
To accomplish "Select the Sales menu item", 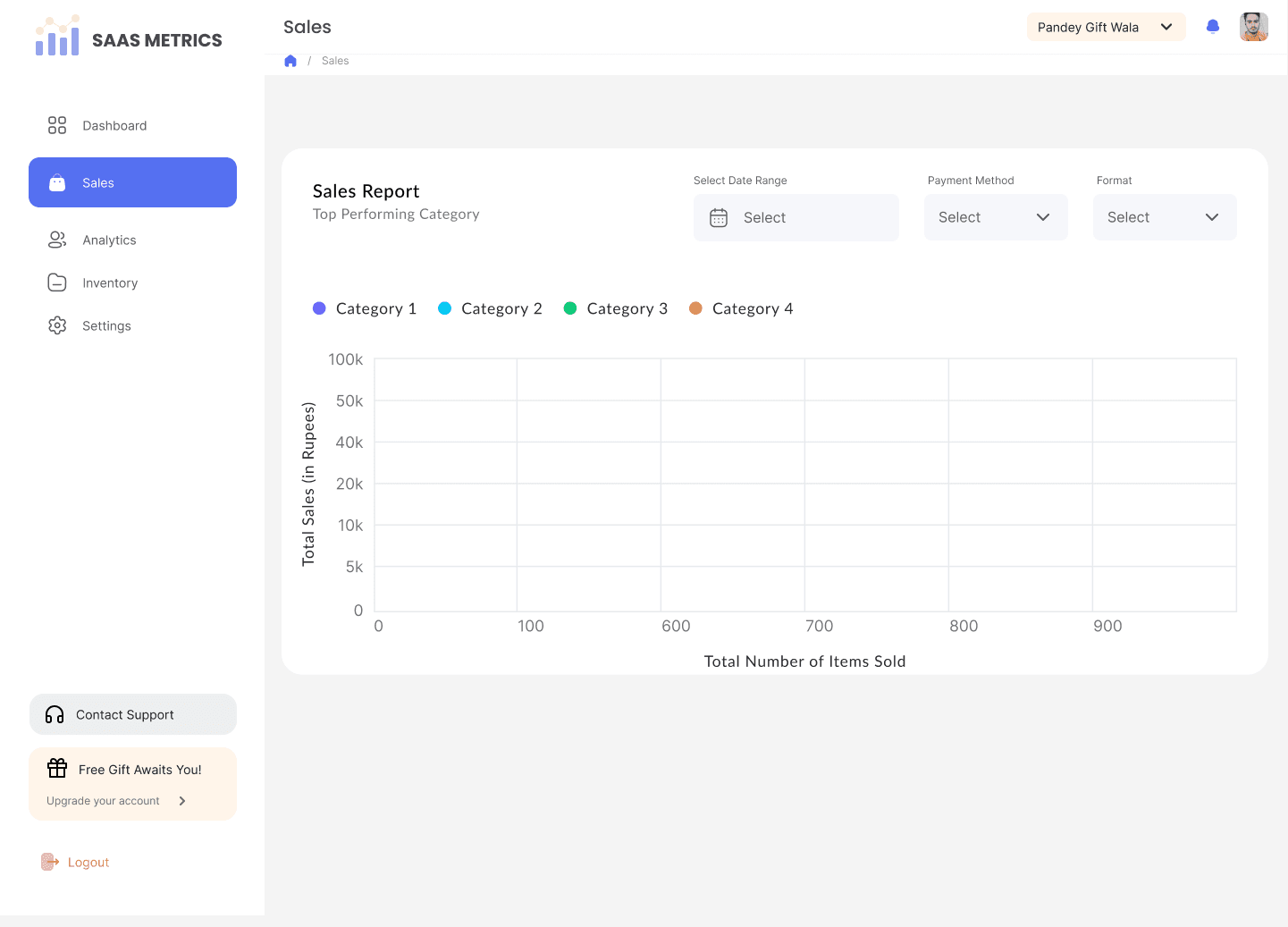I will 132,182.
